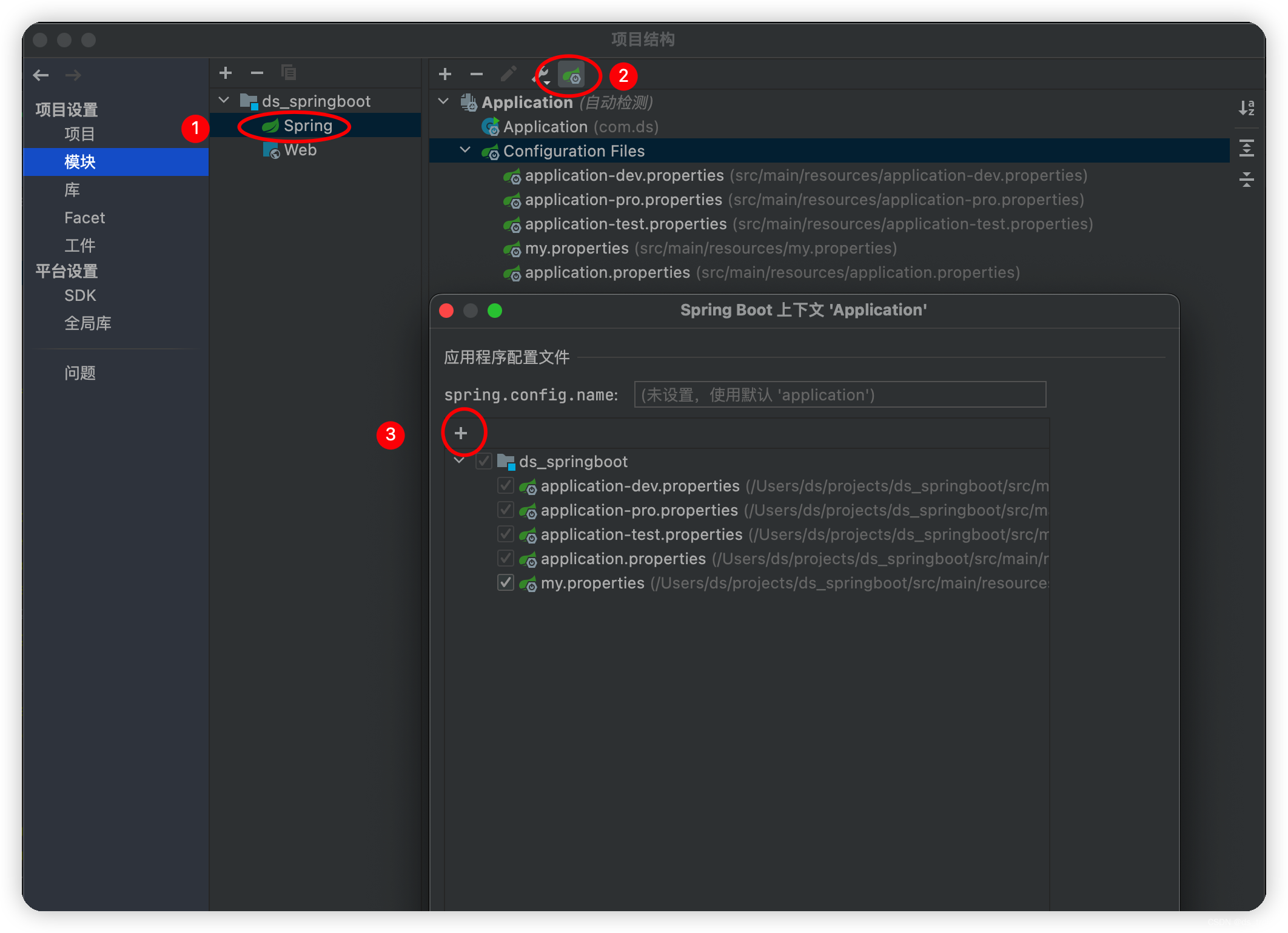Open 全局库 platform settings
Screen dimensions: 1288x933
pyautogui.click(x=88, y=323)
